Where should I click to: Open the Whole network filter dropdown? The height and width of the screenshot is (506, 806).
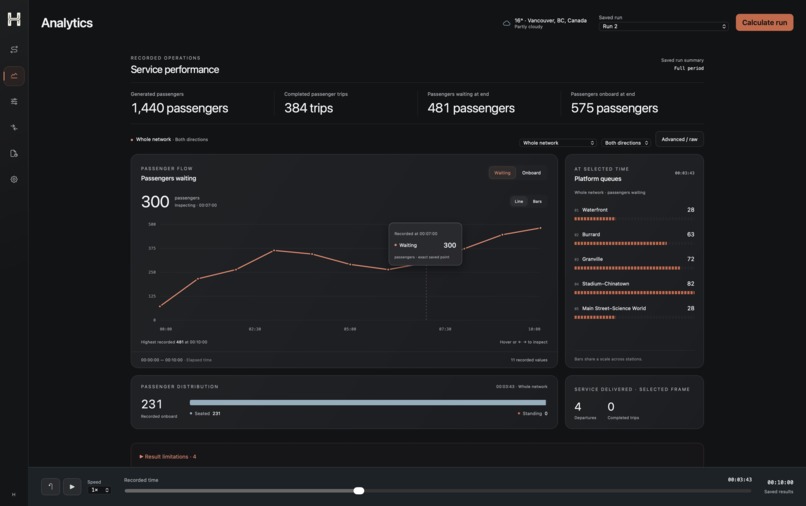(557, 143)
